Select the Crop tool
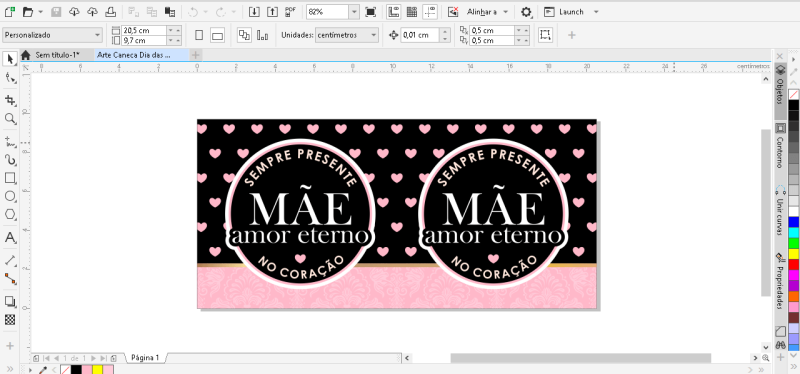 point(10,99)
